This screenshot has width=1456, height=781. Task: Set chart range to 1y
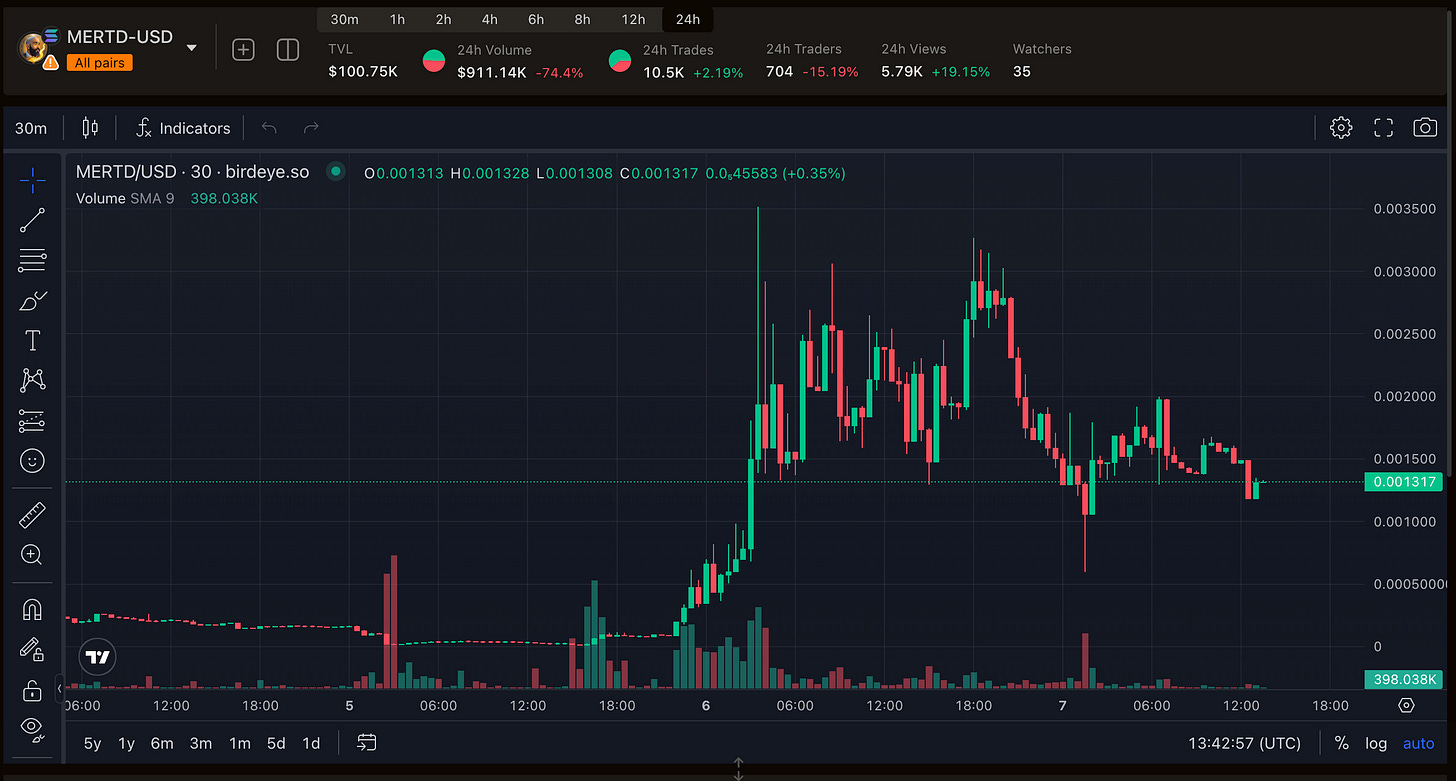[x=126, y=743]
